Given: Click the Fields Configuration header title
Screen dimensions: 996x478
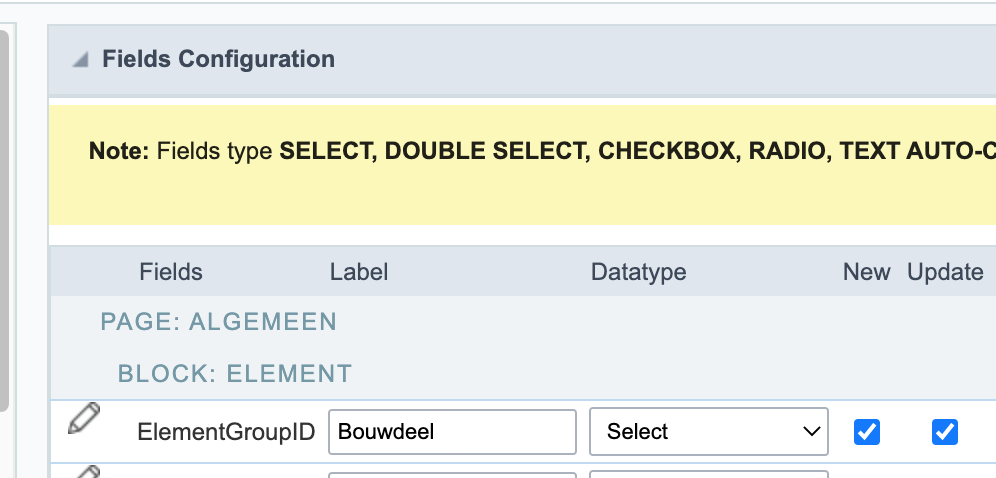Looking at the screenshot, I should (x=219, y=59).
